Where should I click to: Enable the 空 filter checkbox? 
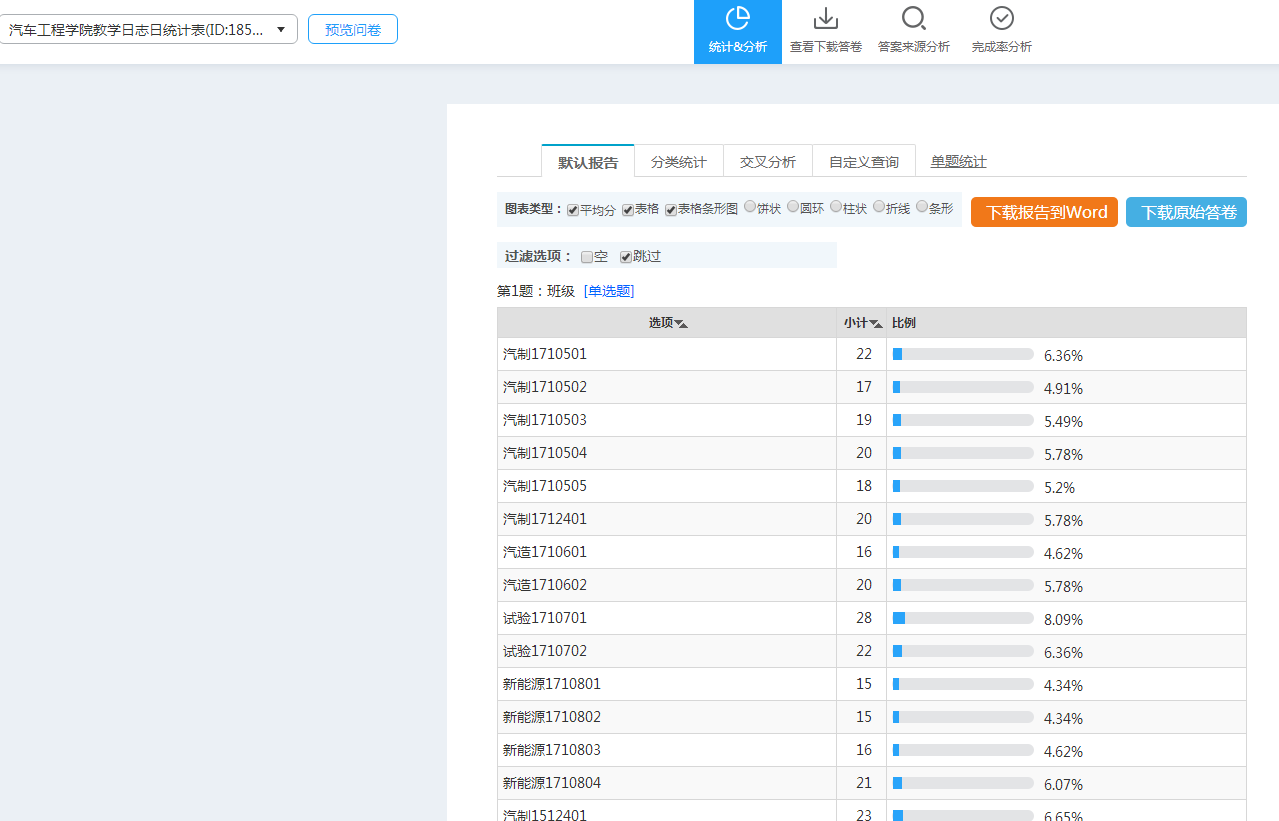pyautogui.click(x=587, y=257)
